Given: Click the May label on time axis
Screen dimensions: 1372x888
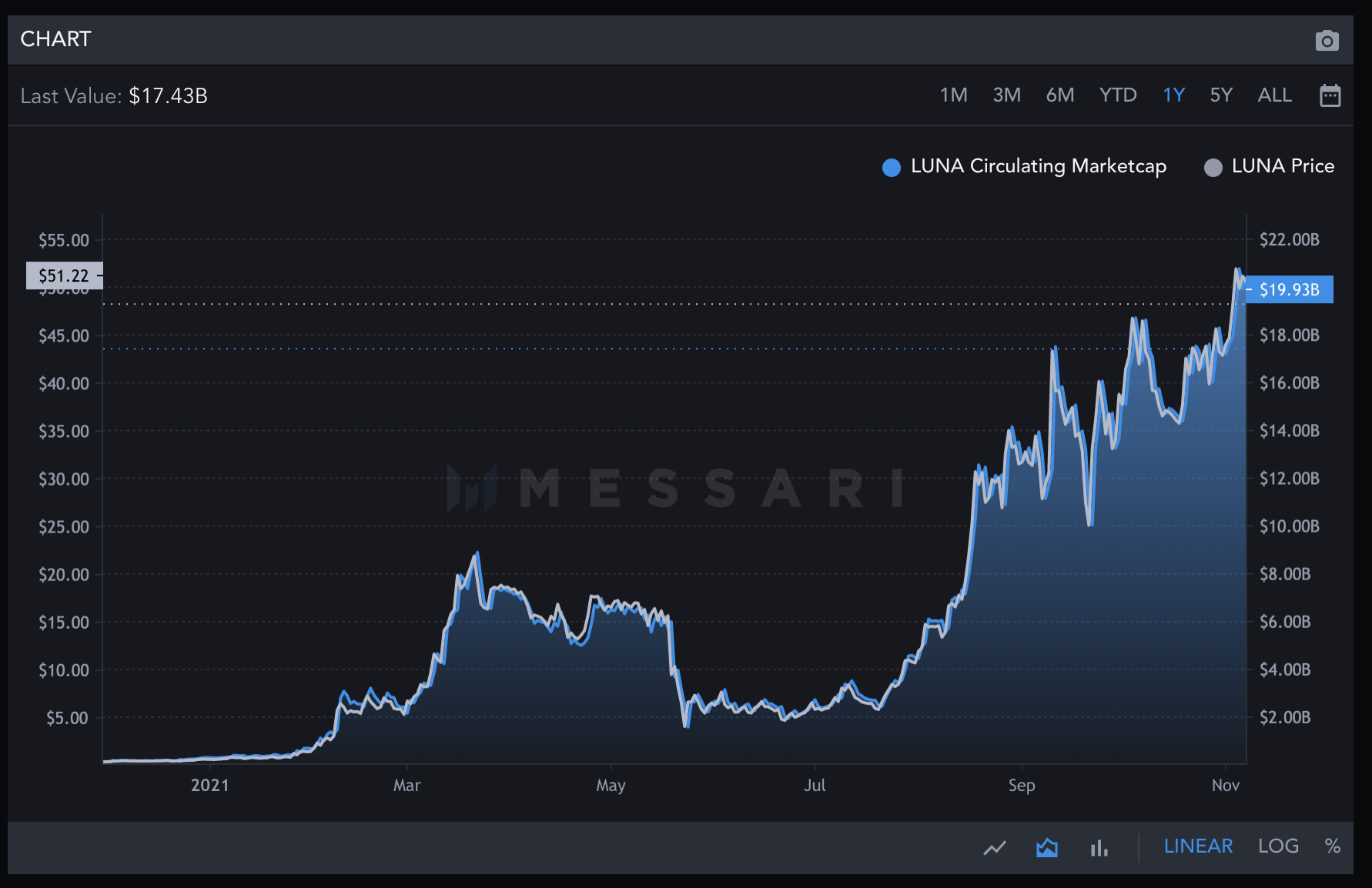Looking at the screenshot, I should pyautogui.click(x=611, y=786).
